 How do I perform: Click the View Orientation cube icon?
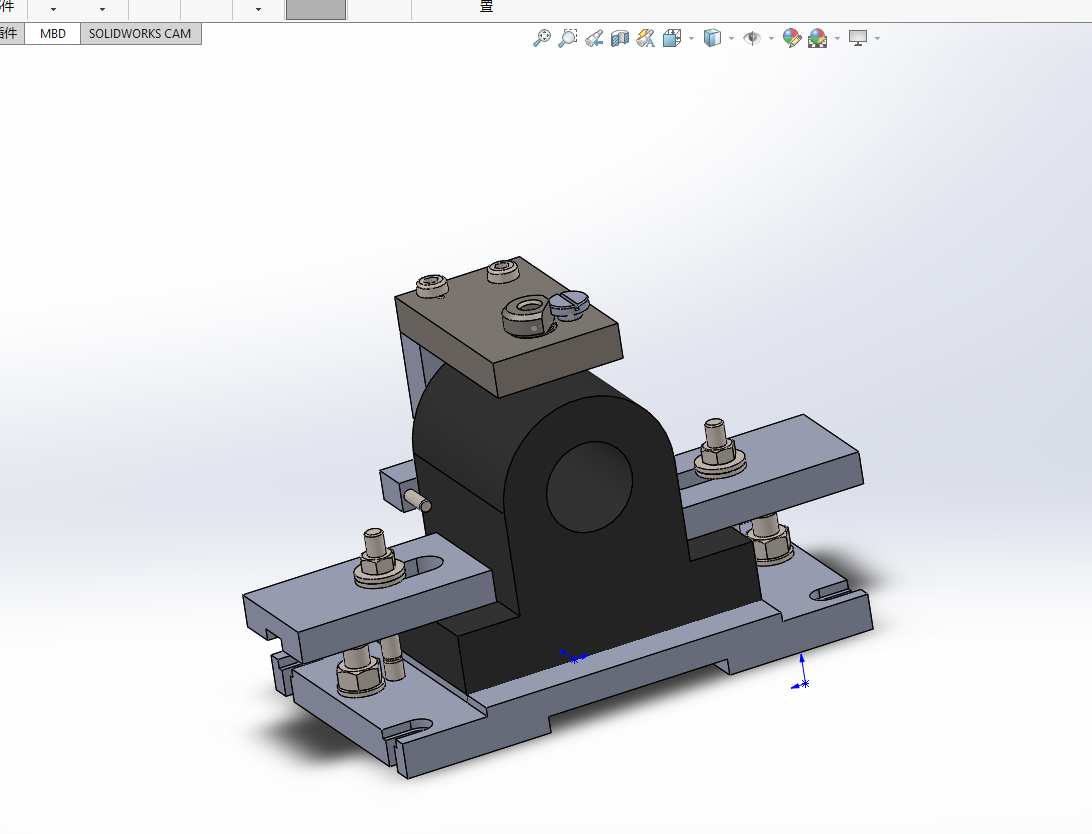(x=672, y=38)
